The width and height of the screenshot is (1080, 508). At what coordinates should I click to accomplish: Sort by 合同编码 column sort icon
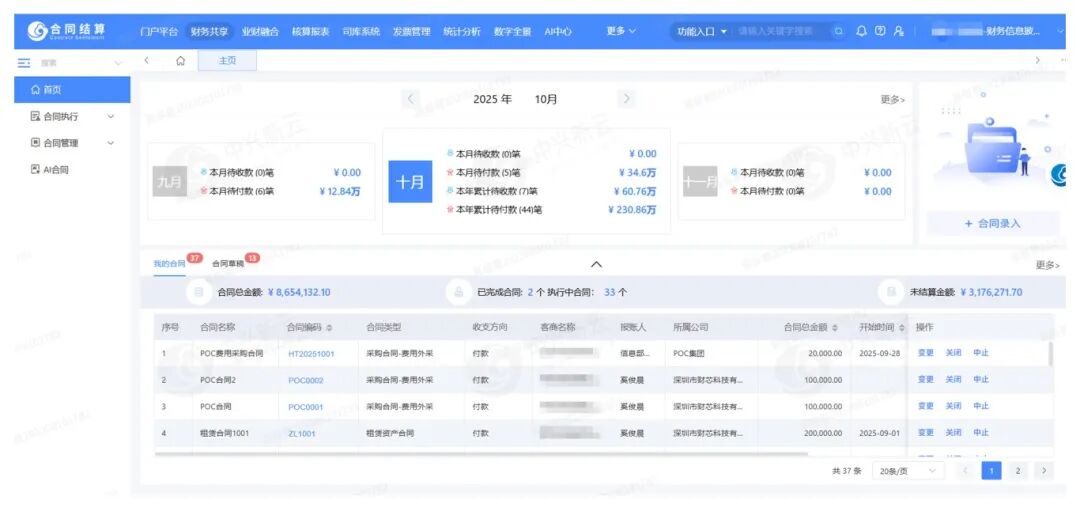(330, 328)
